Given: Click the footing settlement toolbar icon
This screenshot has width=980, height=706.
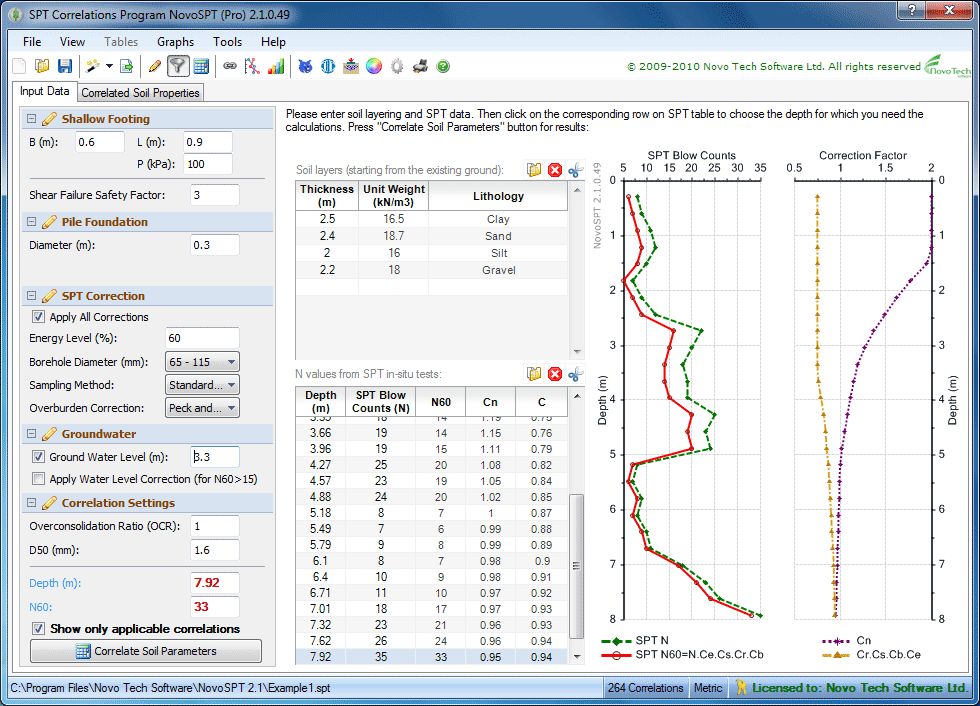Looking at the screenshot, I should coord(351,66).
